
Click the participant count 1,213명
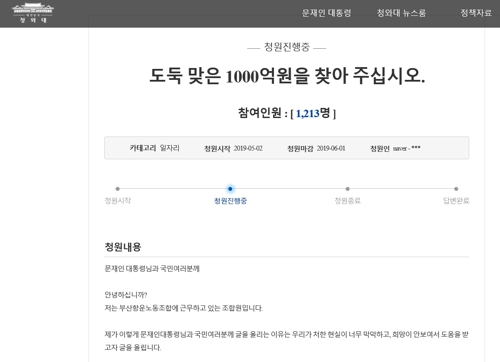[x=313, y=113]
